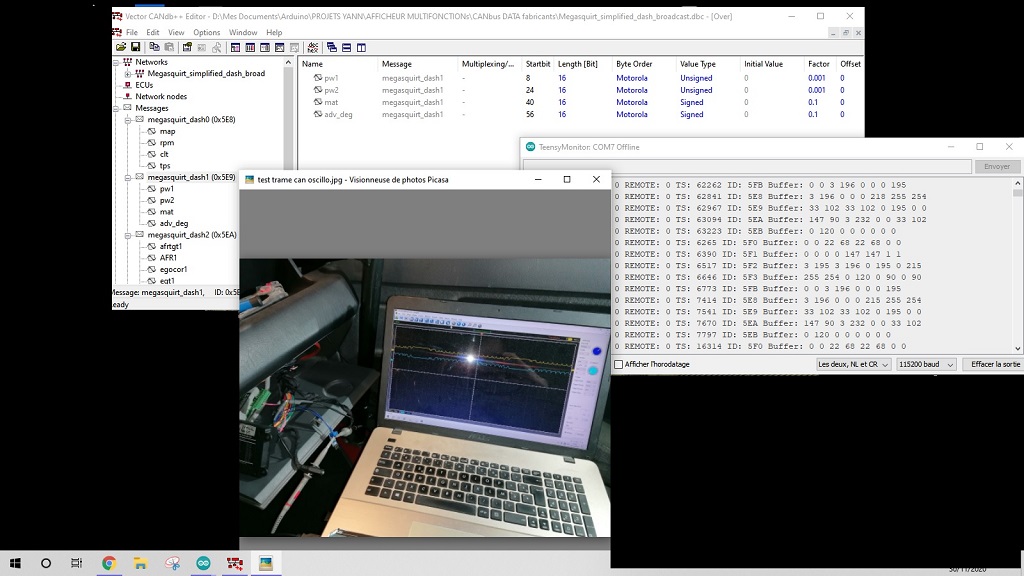The image size is (1024, 576).
Task: Click the Cascade windows toolbar icon
Action: click(331, 47)
